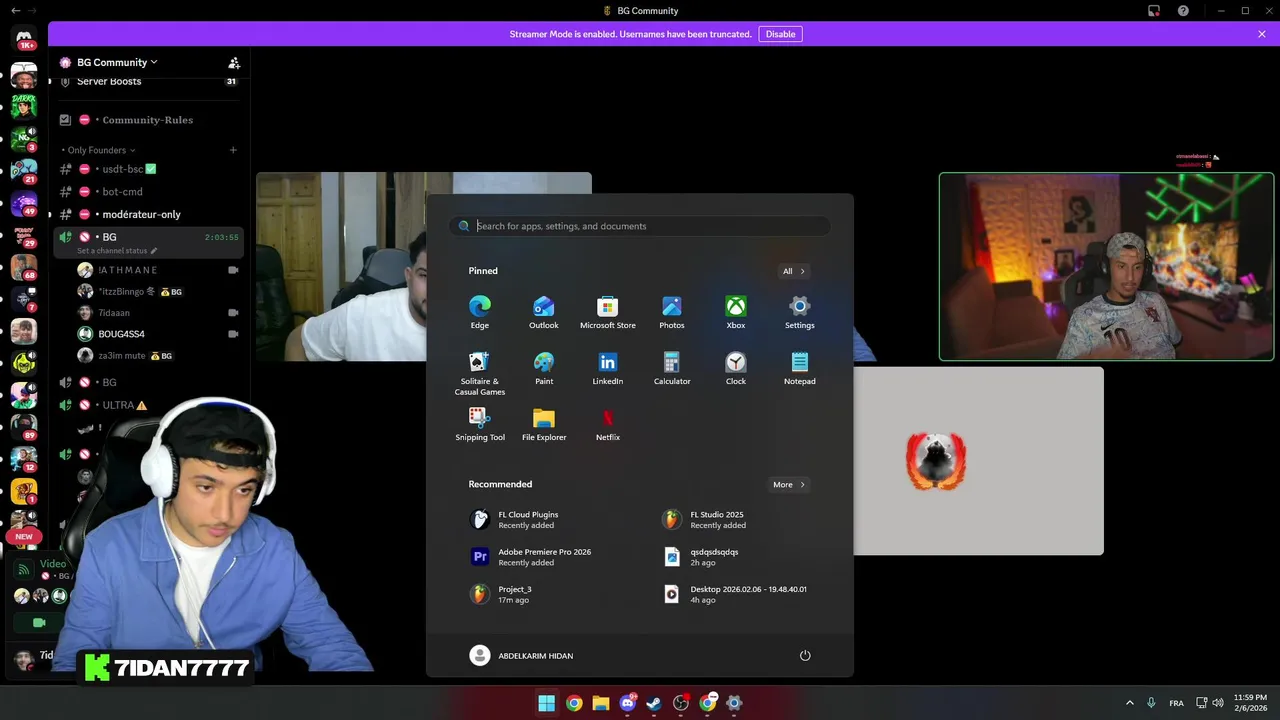
Task: Open the Photos app
Action: click(672, 312)
